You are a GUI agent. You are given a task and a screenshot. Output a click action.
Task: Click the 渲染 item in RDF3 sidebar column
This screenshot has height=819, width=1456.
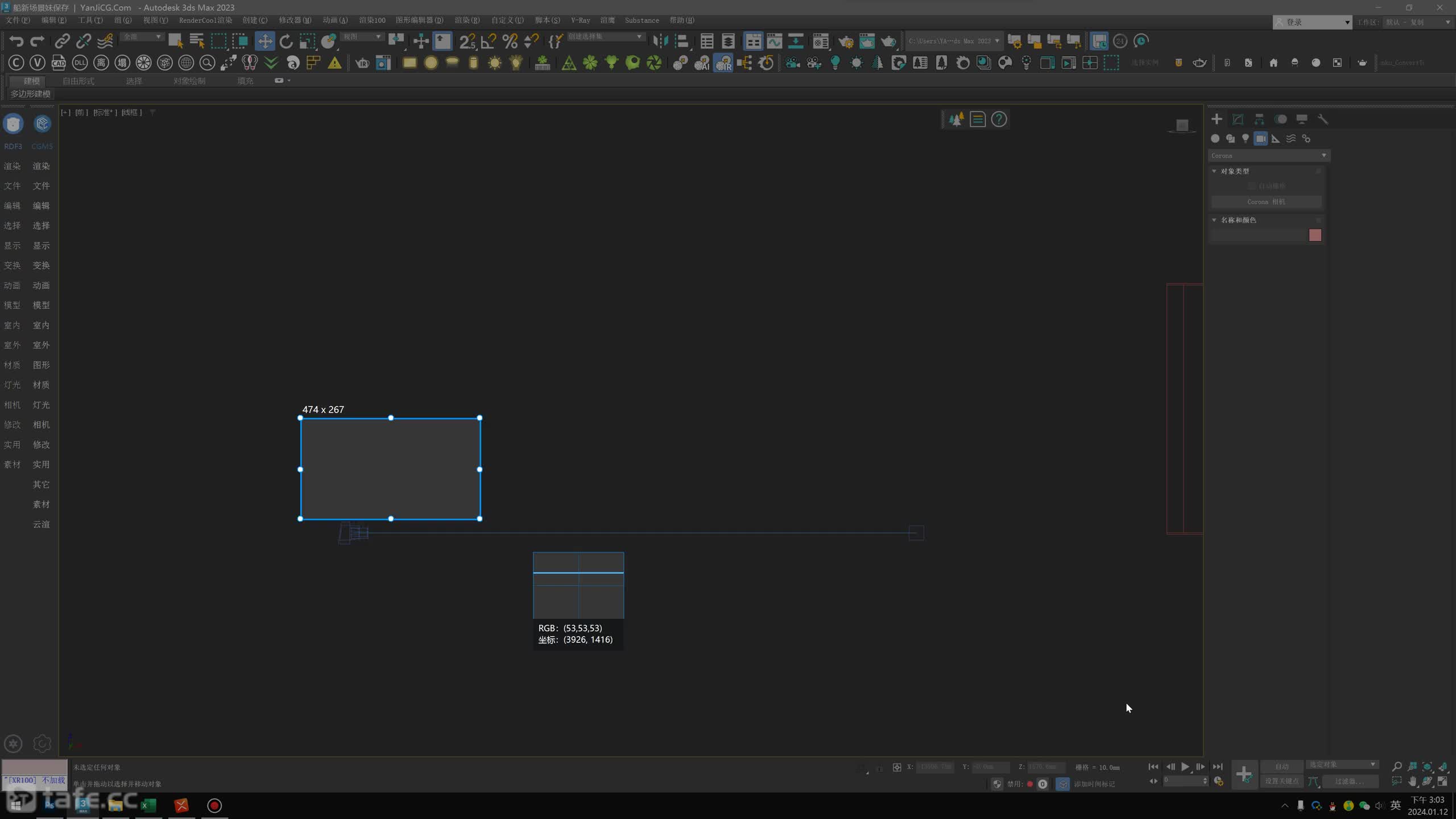[12, 166]
